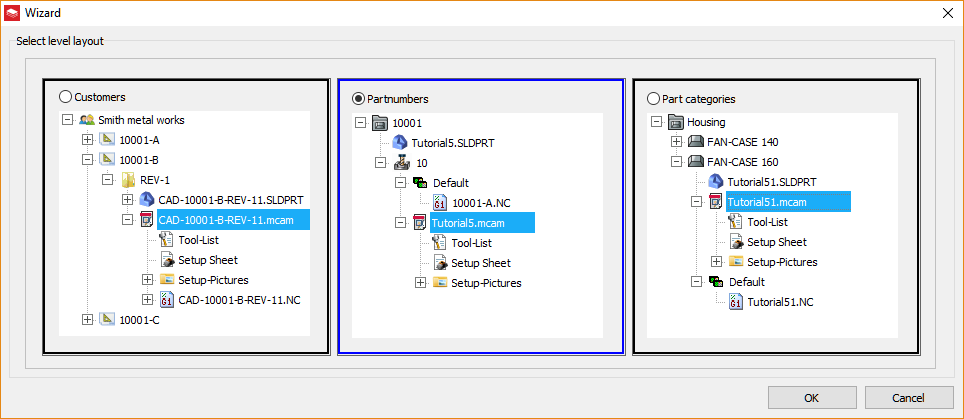Select the highlighted Tutorial51.mcam label
Viewport: 964px width, 419px height.
point(788,202)
